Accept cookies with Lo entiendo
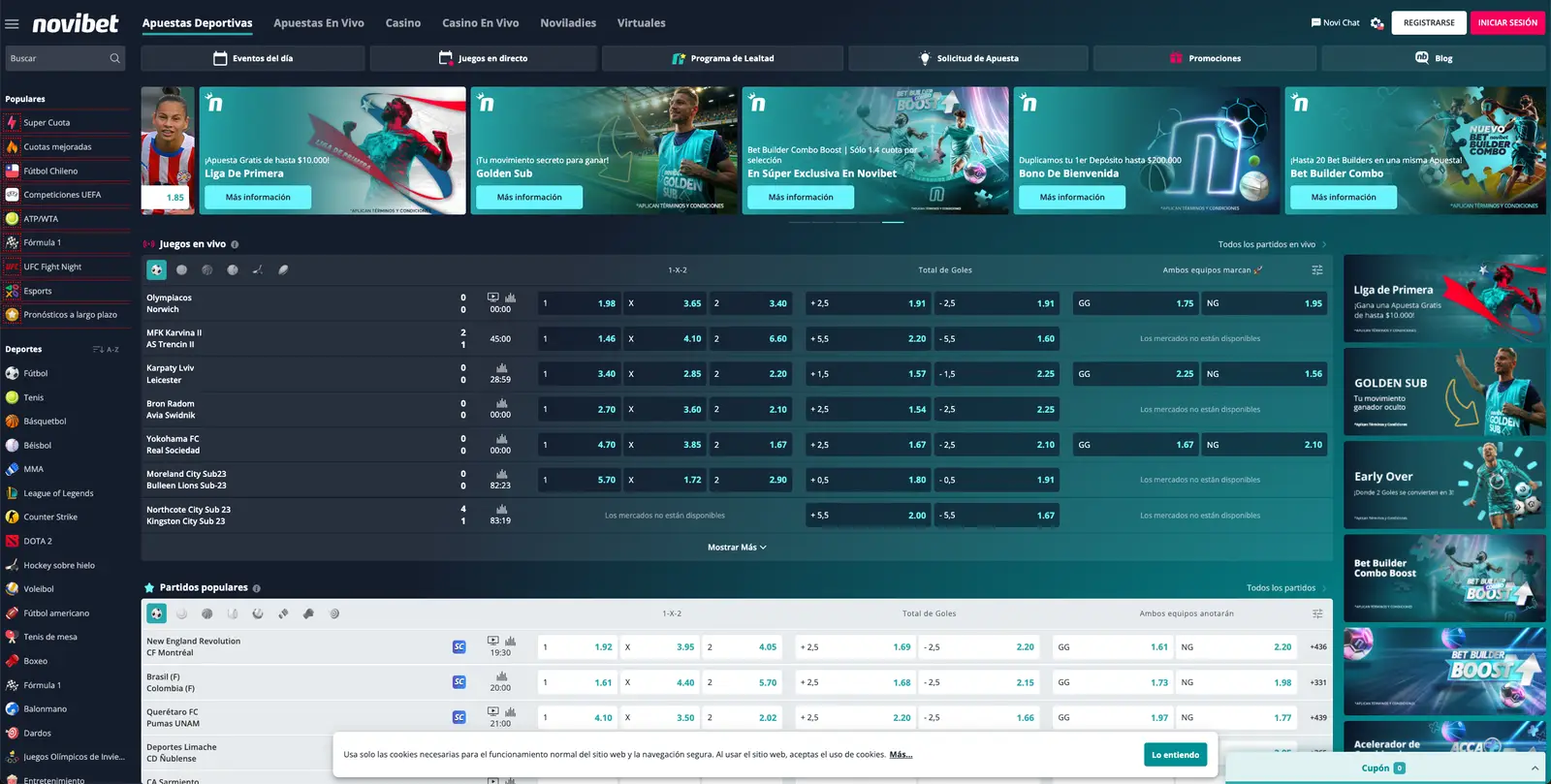Viewport: 1551px width, 784px height. click(x=1175, y=755)
